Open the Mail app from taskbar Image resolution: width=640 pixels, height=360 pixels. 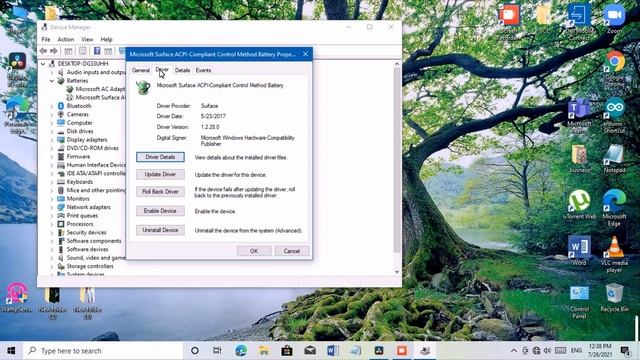310,351
